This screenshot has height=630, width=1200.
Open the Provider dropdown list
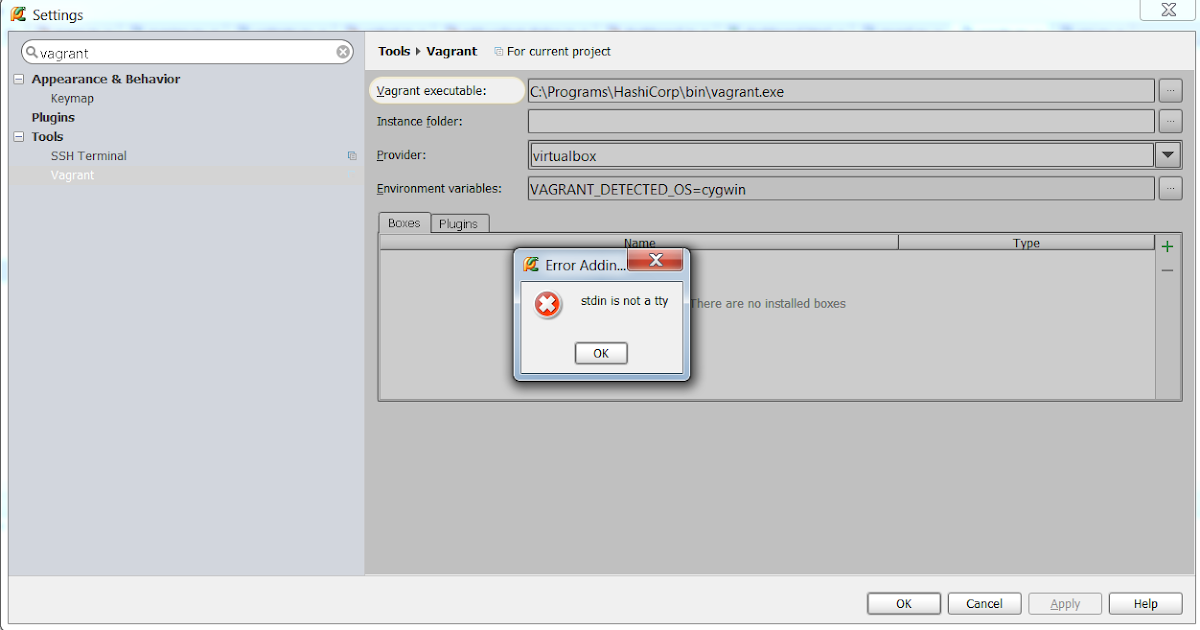point(1168,155)
